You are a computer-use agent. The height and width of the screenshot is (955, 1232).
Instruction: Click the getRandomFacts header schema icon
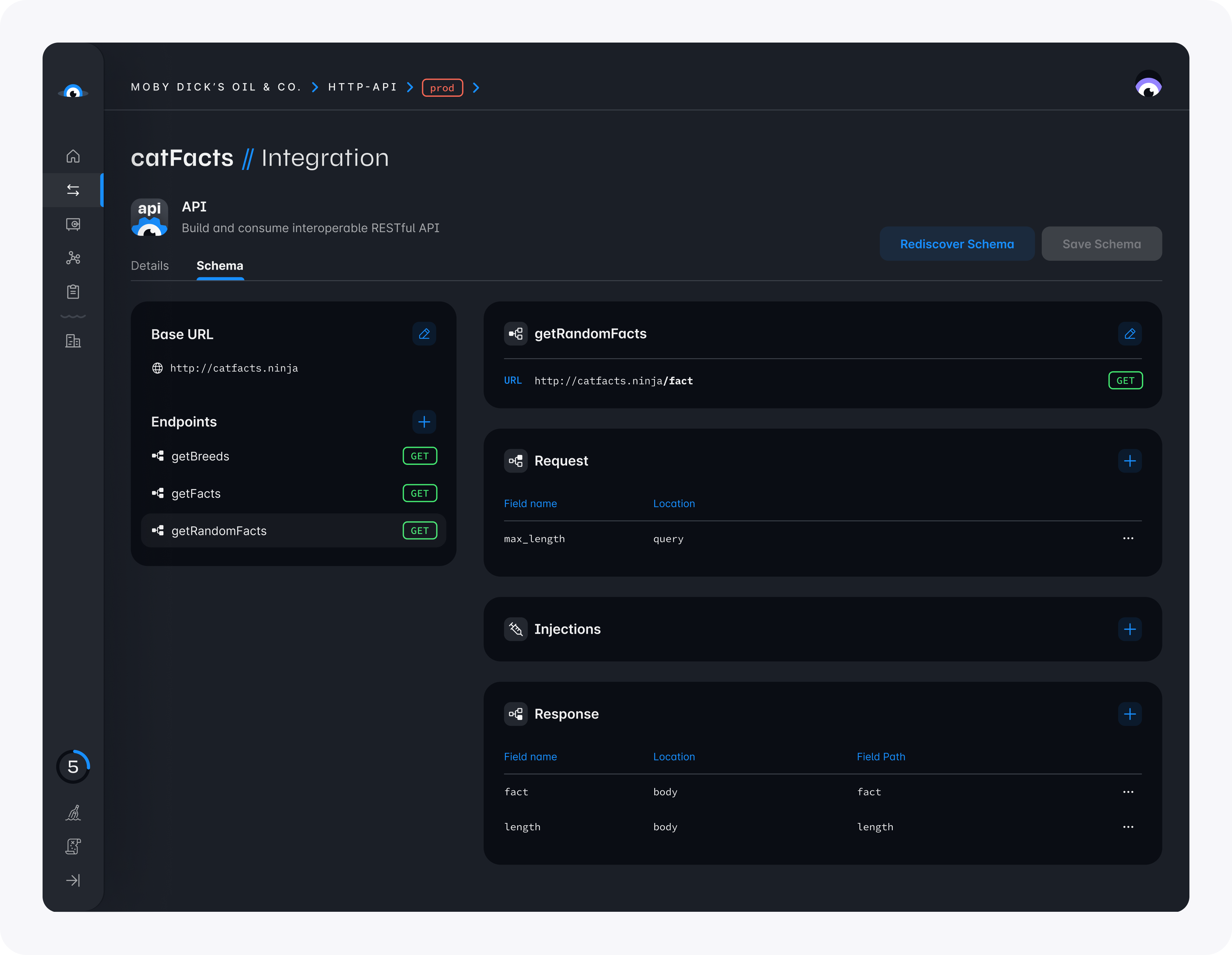[516, 334]
